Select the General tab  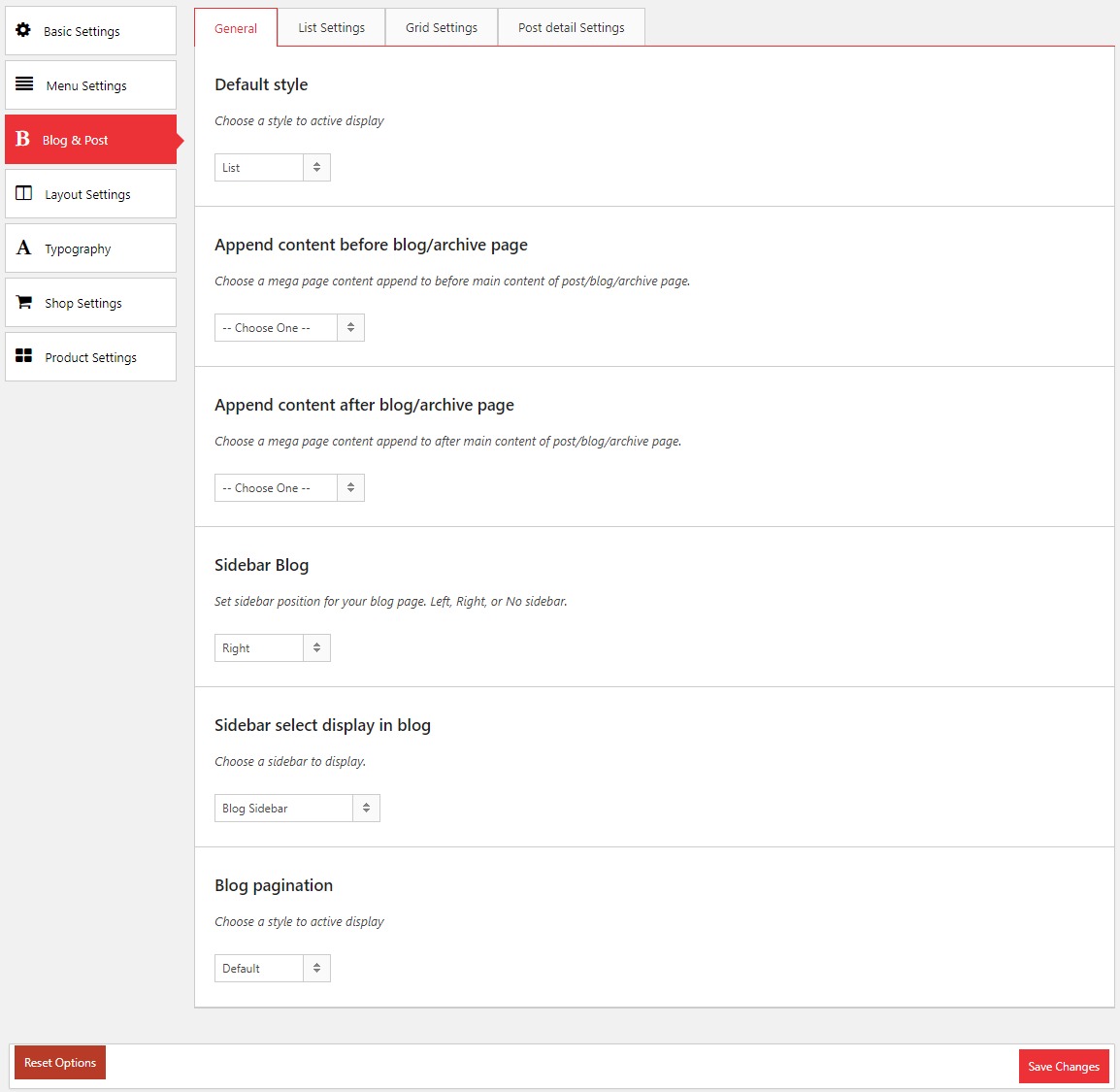tap(236, 28)
